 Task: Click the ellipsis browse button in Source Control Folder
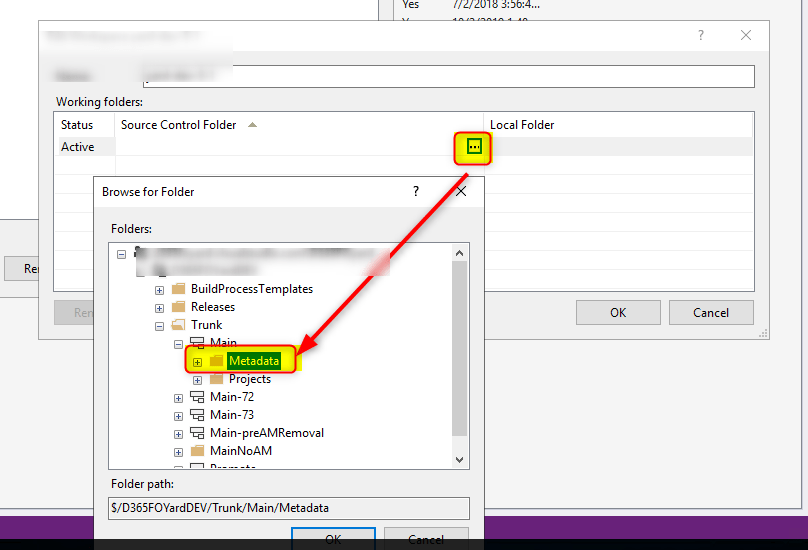pyautogui.click(x=474, y=147)
